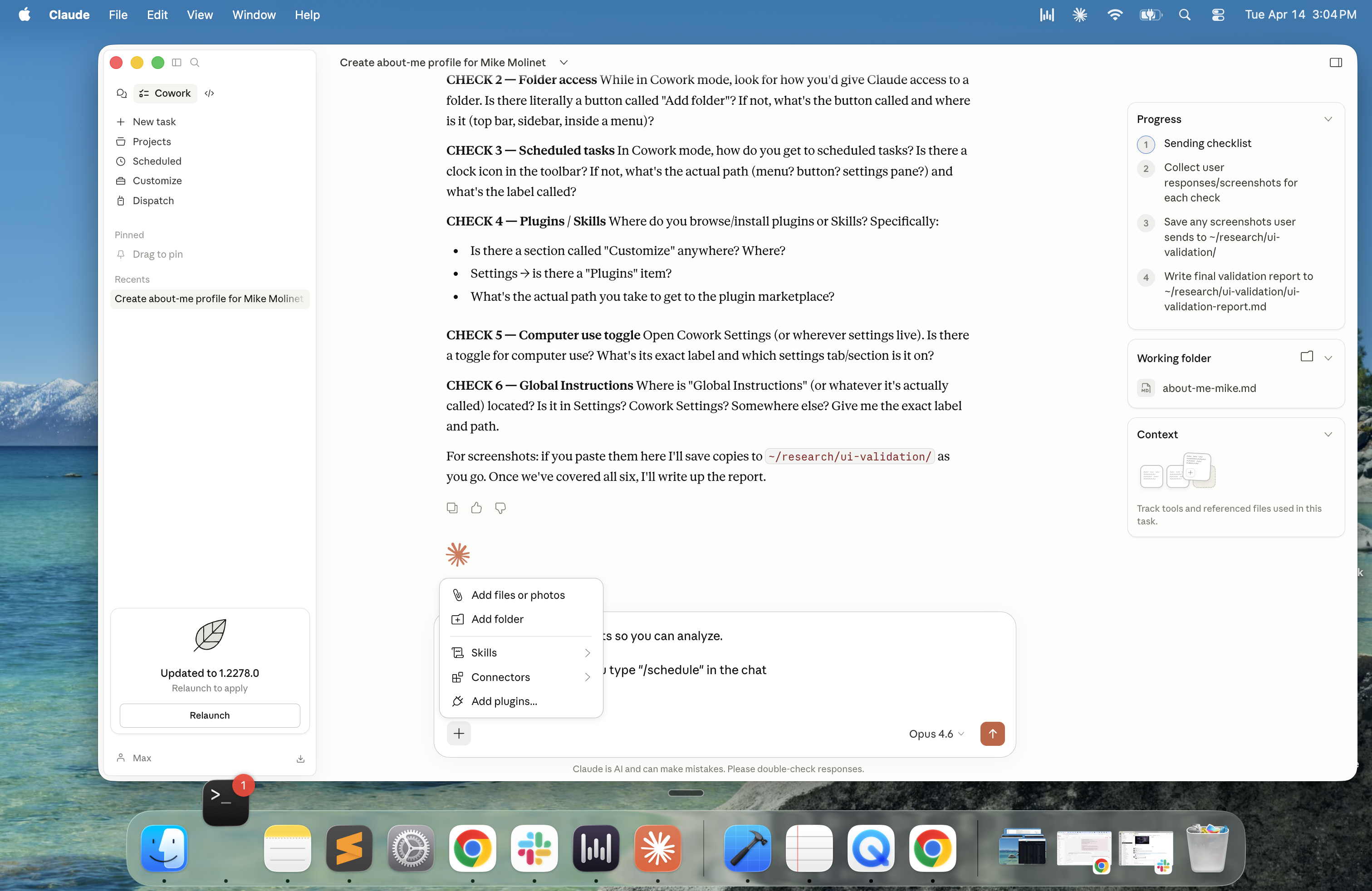Copy Claude's response using the copy icon
The image size is (1372, 891).
point(452,508)
